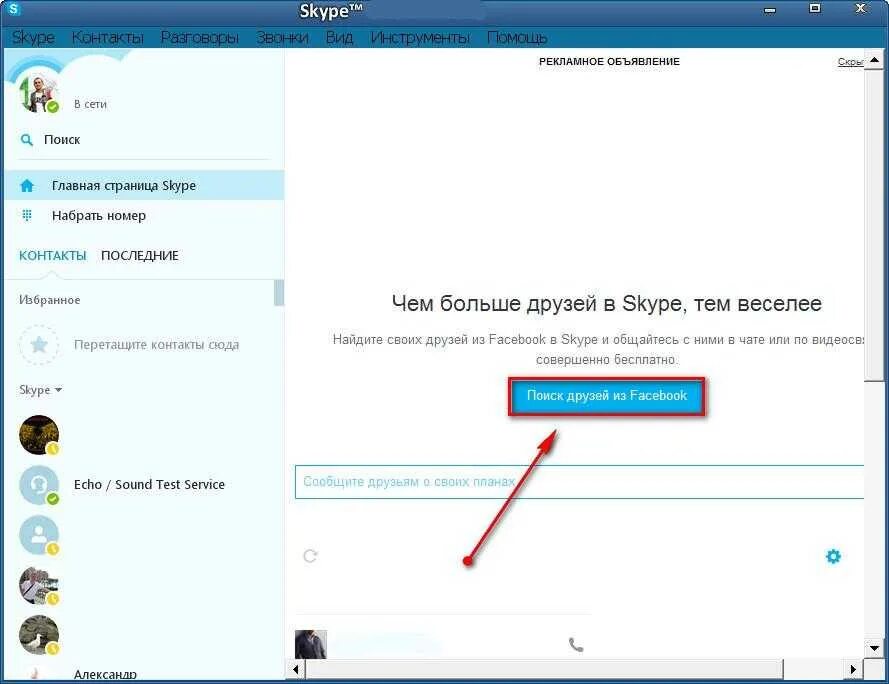The height and width of the screenshot is (684, 889).
Task: Select the first contact with dark avatar
Action: point(39,435)
